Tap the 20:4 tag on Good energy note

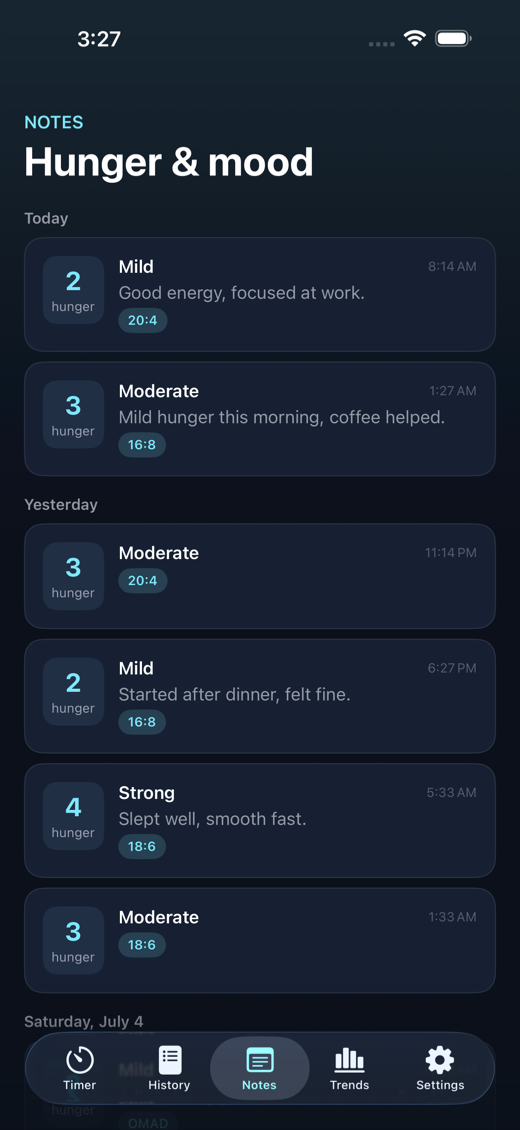pyautogui.click(x=143, y=321)
